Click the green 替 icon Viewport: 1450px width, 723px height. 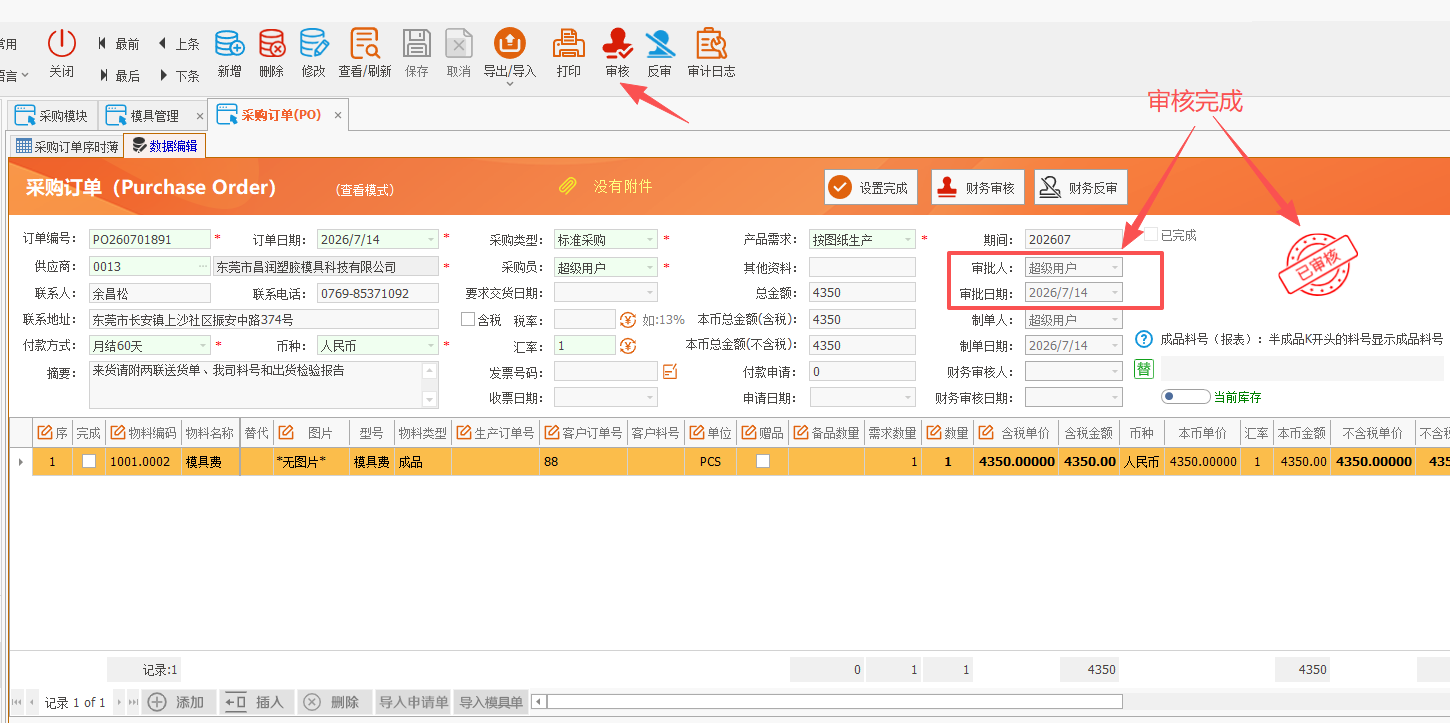(1143, 370)
